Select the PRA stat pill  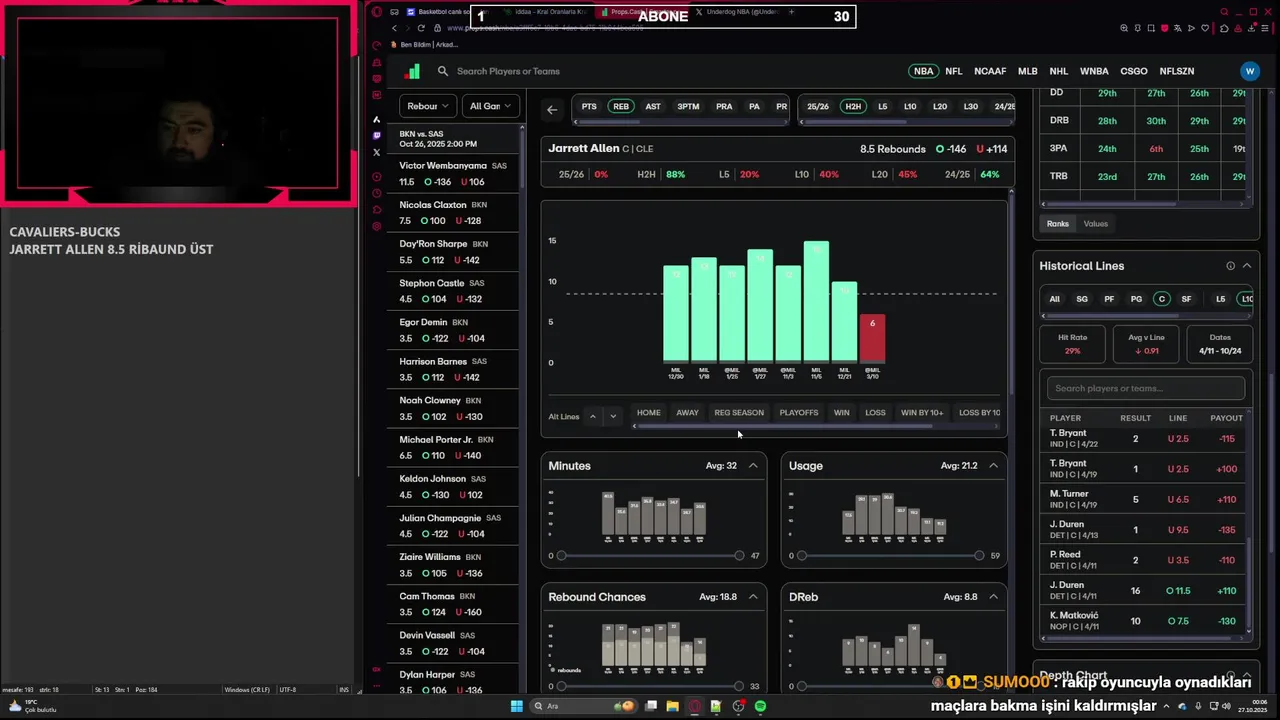point(724,106)
